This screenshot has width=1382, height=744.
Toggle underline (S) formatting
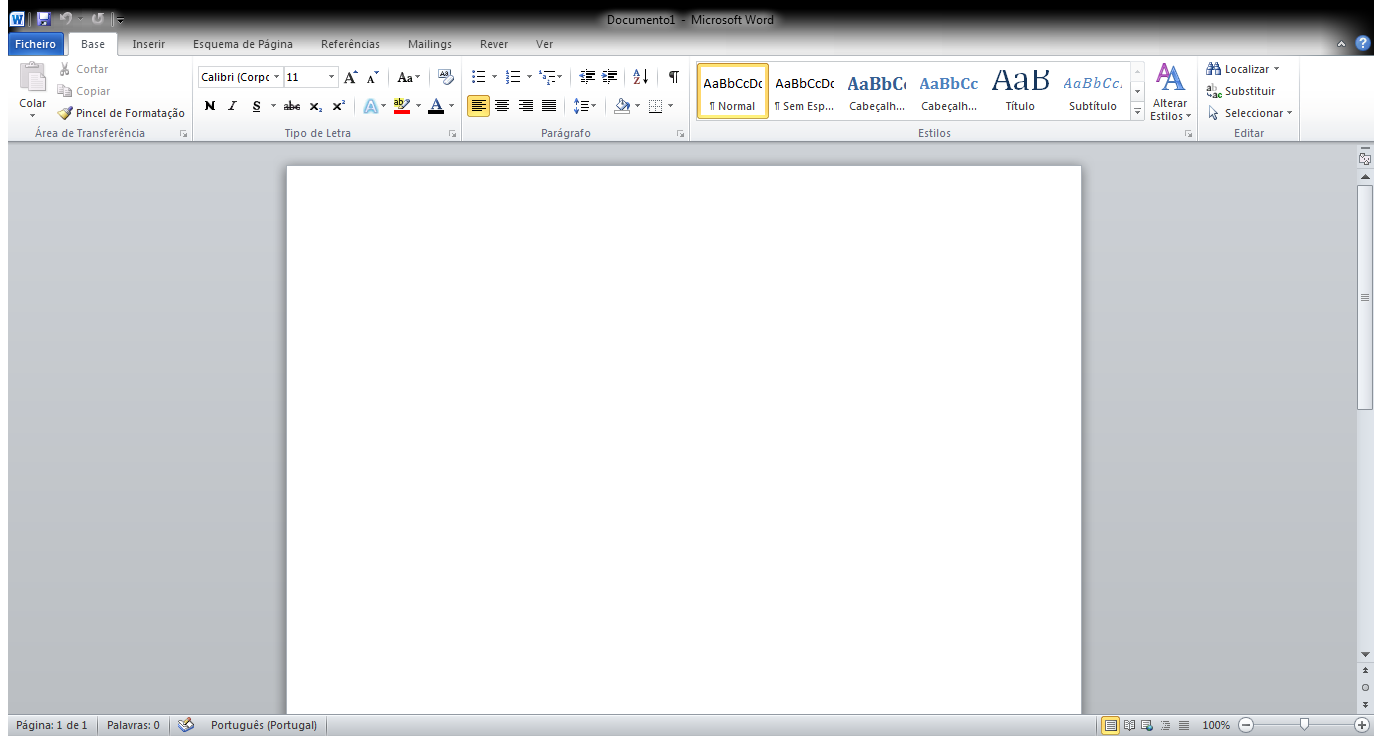click(256, 106)
